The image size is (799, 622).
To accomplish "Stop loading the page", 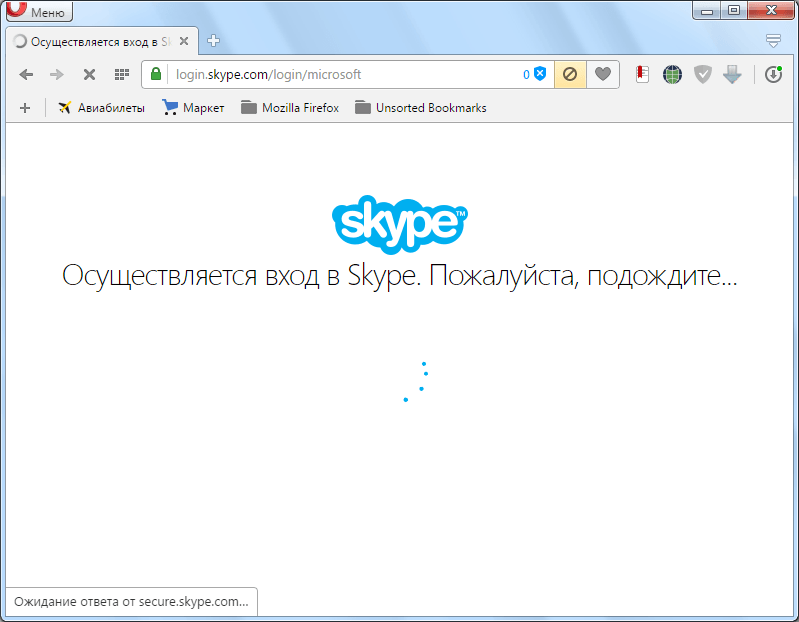I will [89, 75].
